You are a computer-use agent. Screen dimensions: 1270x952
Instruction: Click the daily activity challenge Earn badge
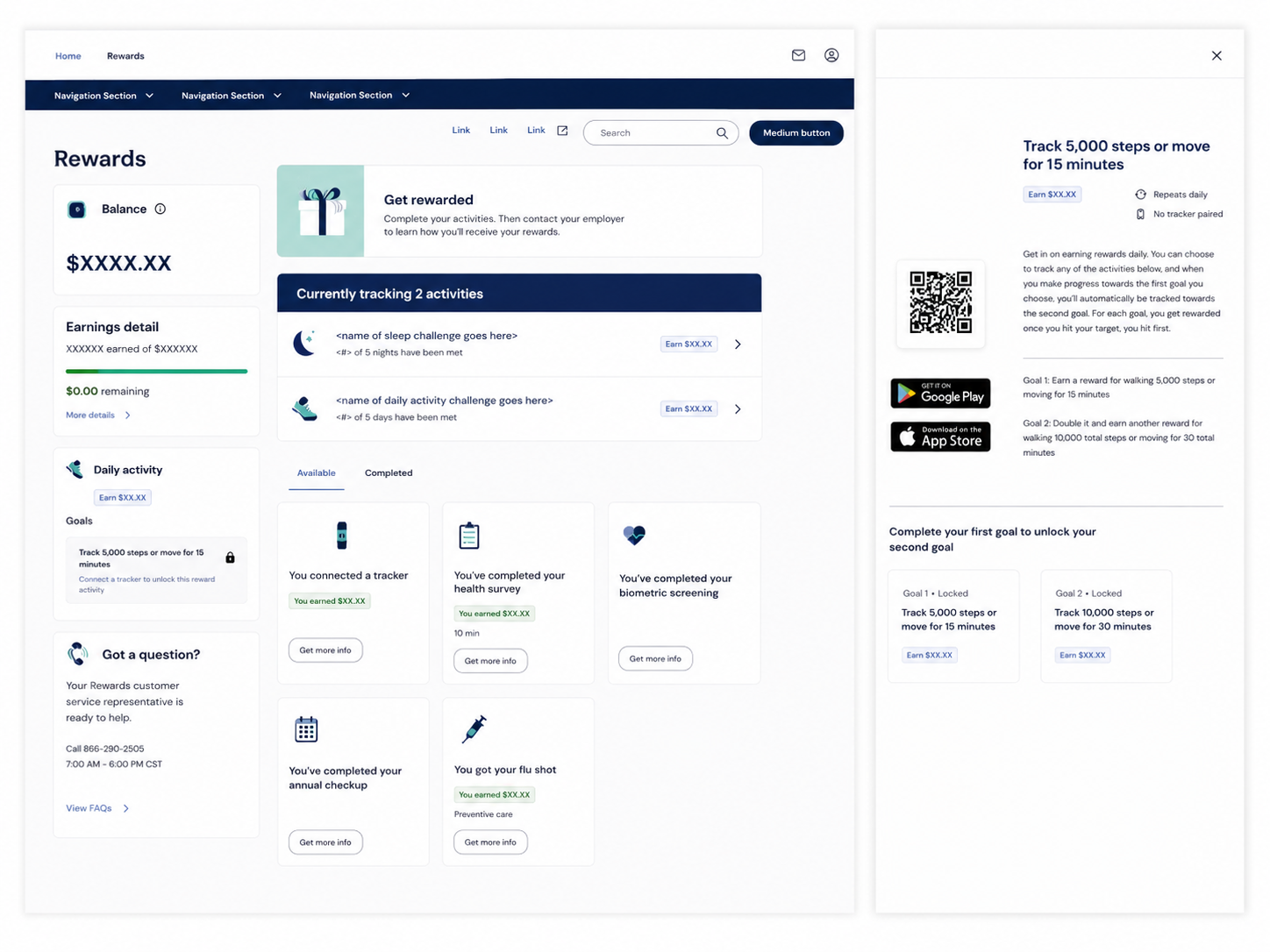coord(689,409)
